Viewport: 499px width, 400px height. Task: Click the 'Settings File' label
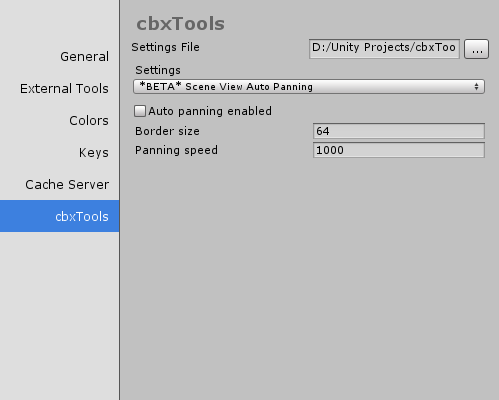coord(165,47)
